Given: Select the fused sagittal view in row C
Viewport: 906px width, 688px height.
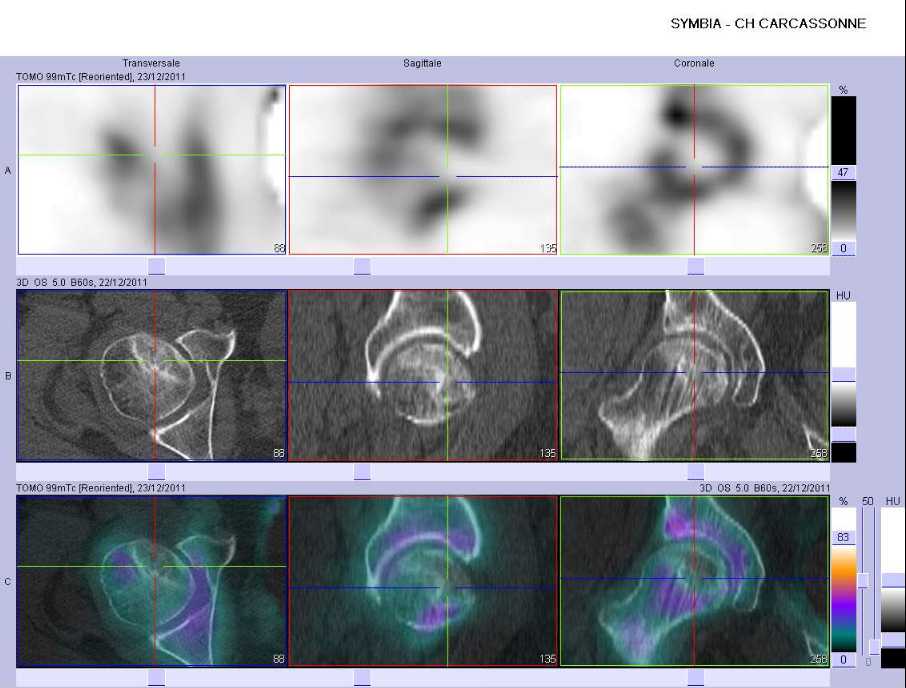Looking at the screenshot, I should coord(423,581).
